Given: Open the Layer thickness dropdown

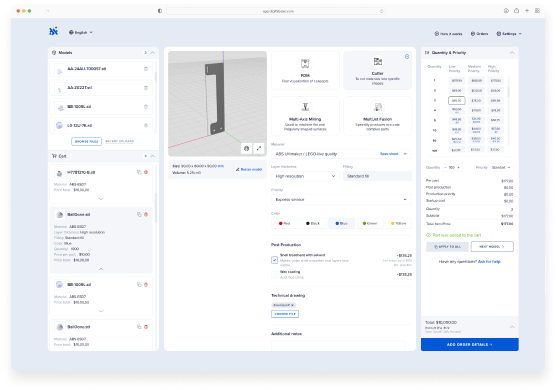Looking at the screenshot, I should click(x=305, y=176).
